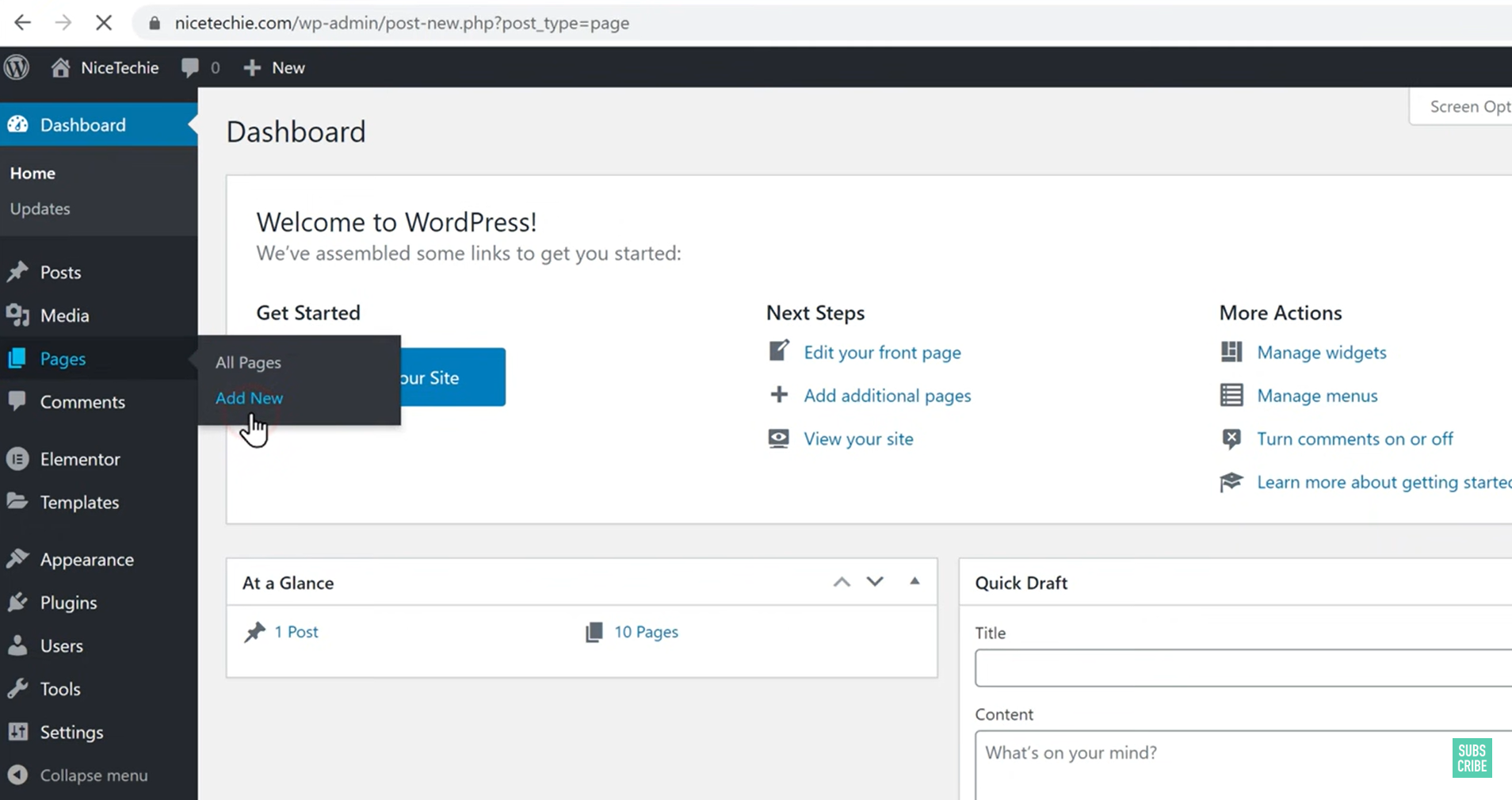The width and height of the screenshot is (1512, 800).
Task: Click the plus icon beside Add additional pages
Action: click(779, 395)
